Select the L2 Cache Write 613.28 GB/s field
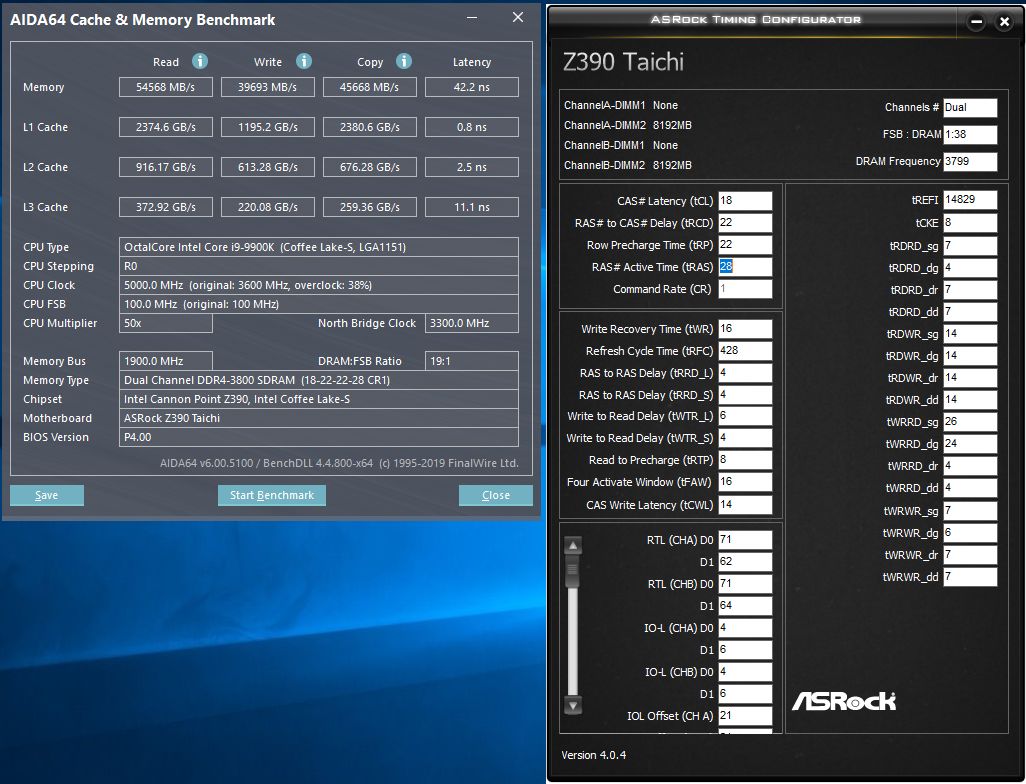Viewport: 1026px width, 784px height. click(268, 167)
